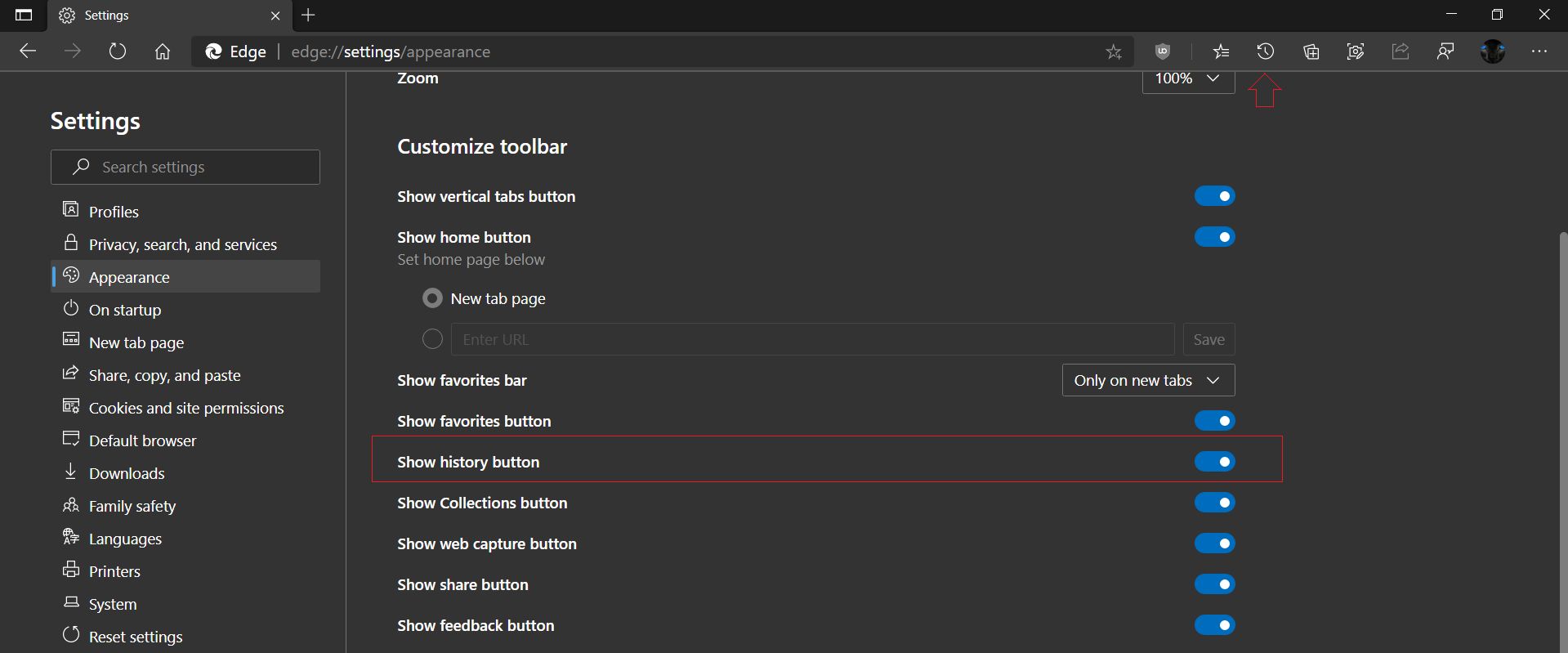Image resolution: width=1568 pixels, height=653 pixels.
Task: Open the Show favorites bar dropdown
Action: click(1148, 380)
